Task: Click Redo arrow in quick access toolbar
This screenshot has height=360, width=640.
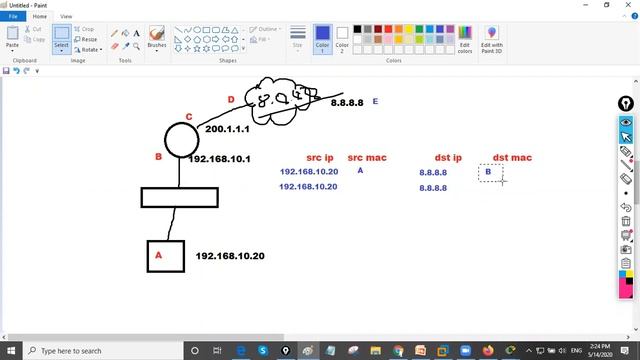Action: (x=27, y=71)
